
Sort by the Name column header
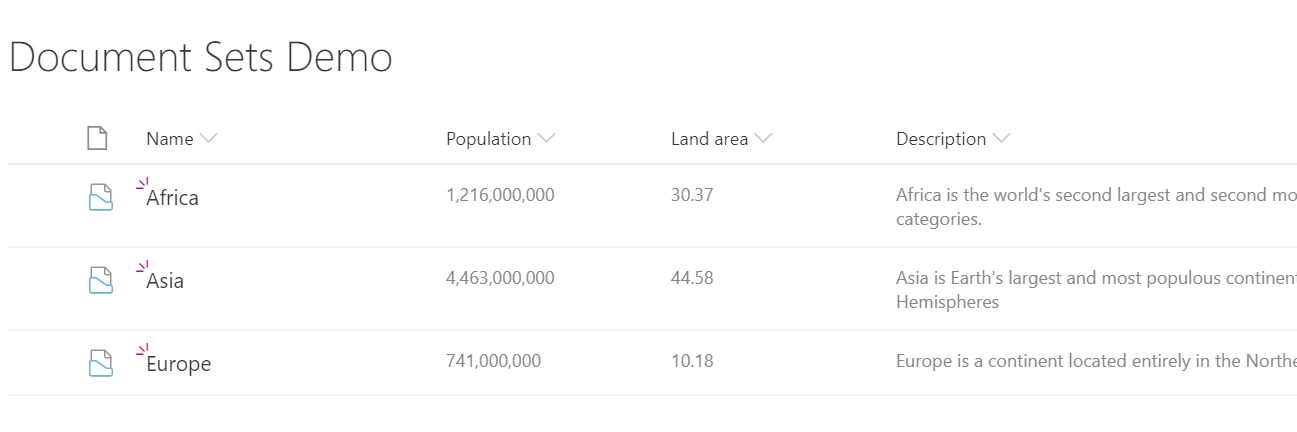pos(170,139)
